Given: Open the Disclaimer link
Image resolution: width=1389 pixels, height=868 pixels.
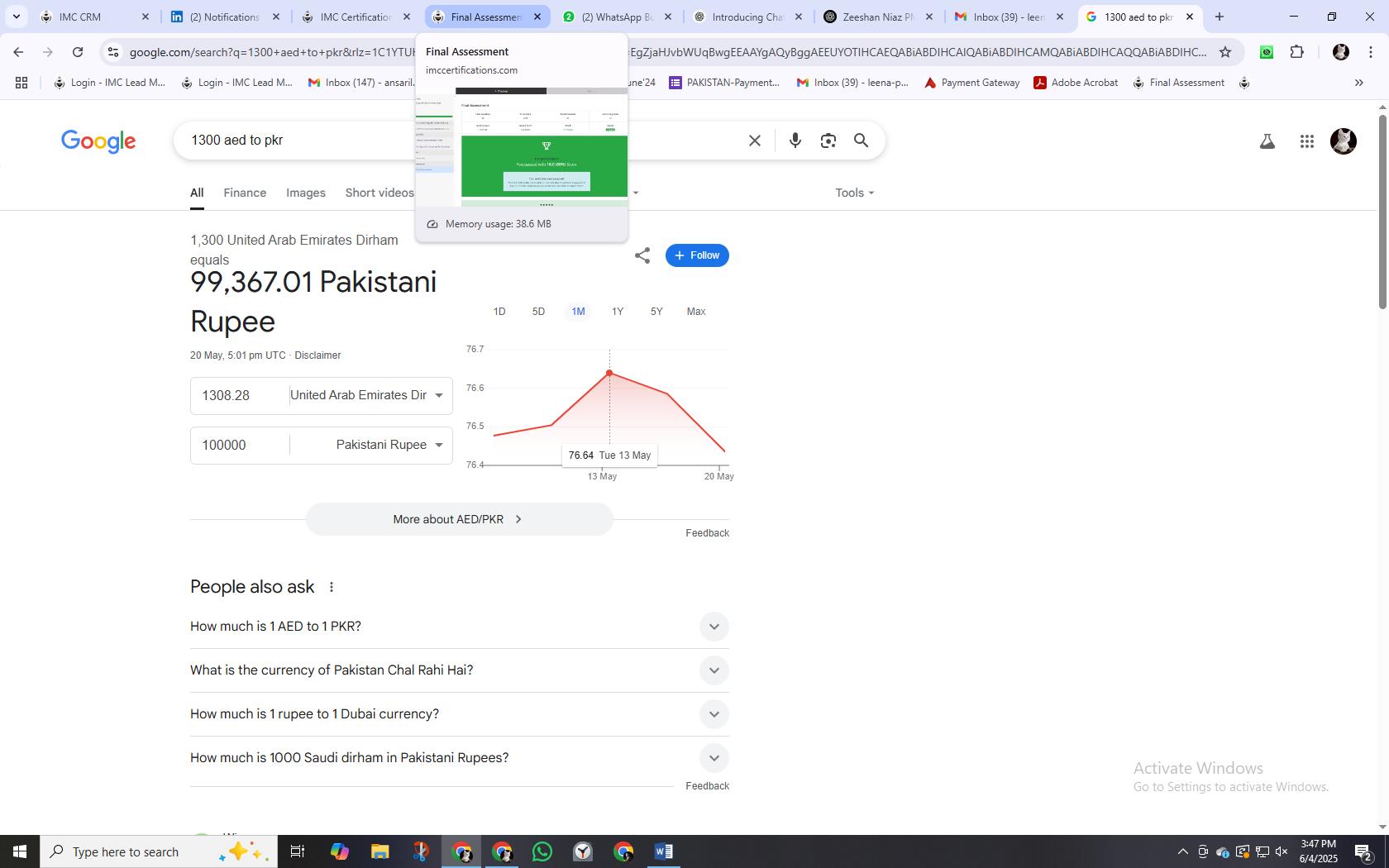Looking at the screenshot, I should pyautogui.click(x=317, y=355).
